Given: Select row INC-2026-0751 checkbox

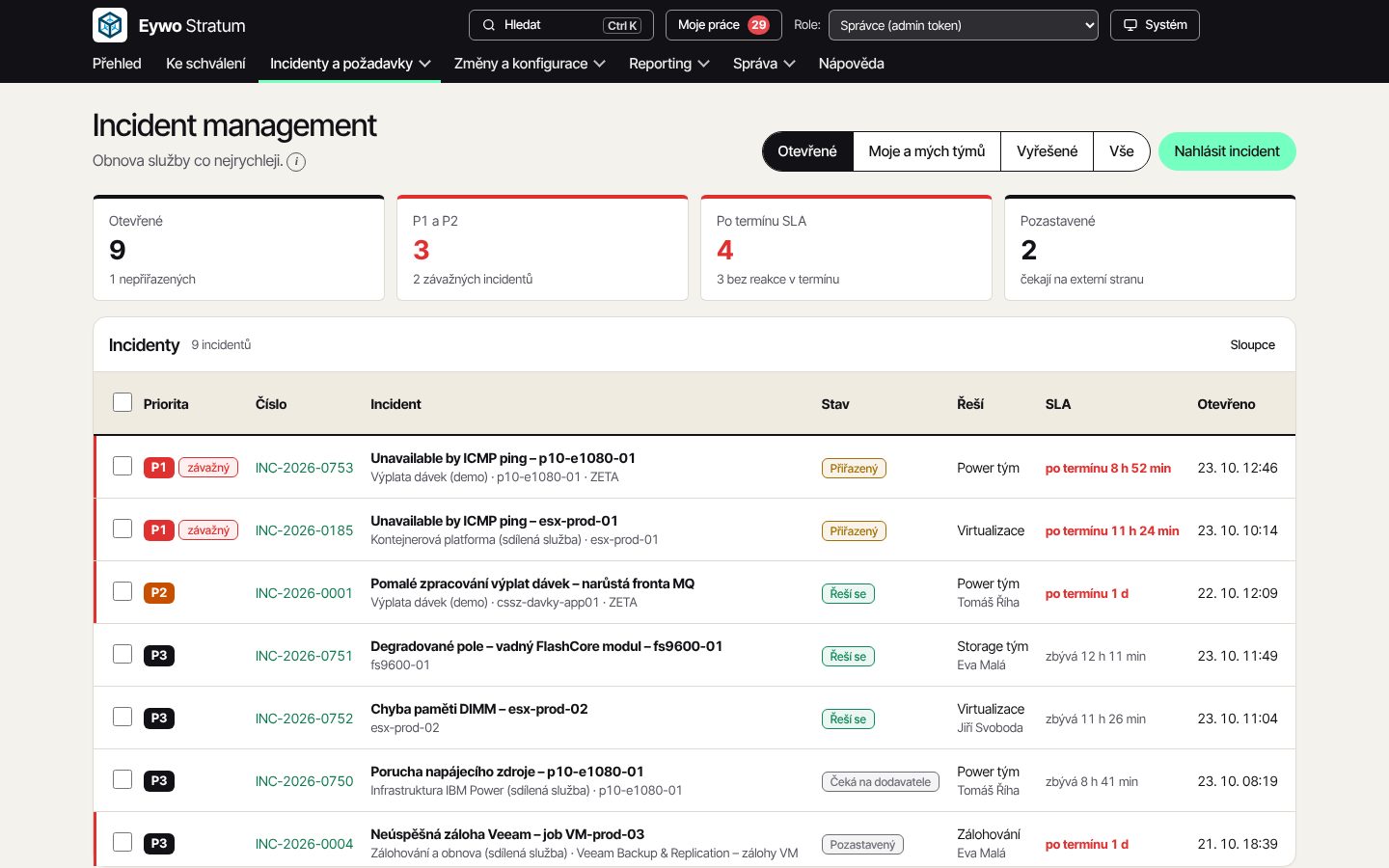Looking at the screenshot, I should (x=123, y=654).
